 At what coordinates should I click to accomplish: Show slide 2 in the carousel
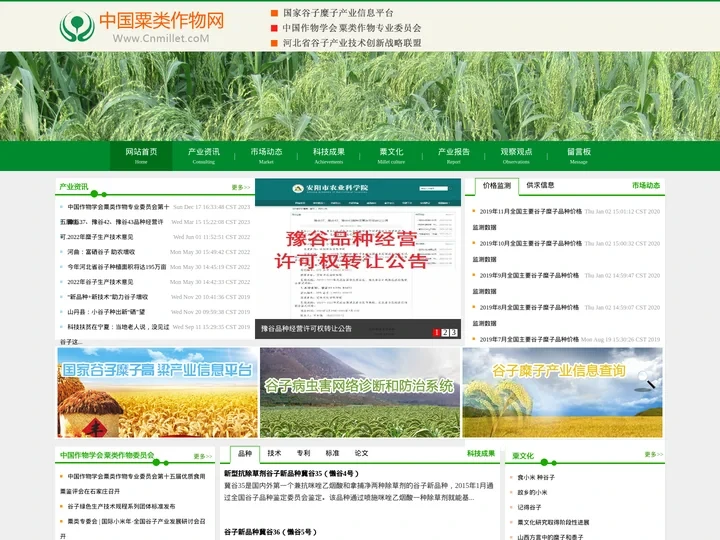point(445,332)
